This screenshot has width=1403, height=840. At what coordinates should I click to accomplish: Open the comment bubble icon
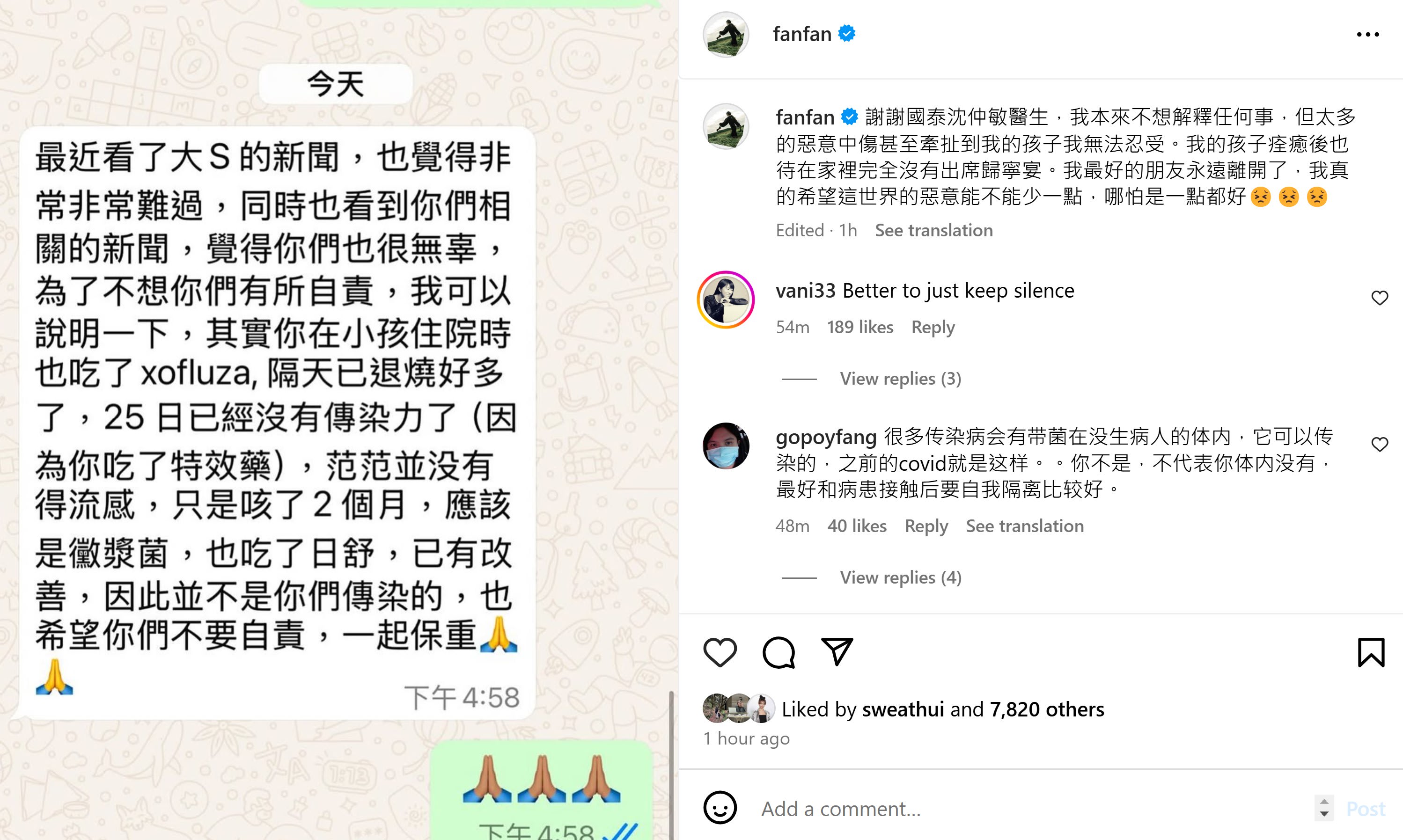tap(779, 653)
